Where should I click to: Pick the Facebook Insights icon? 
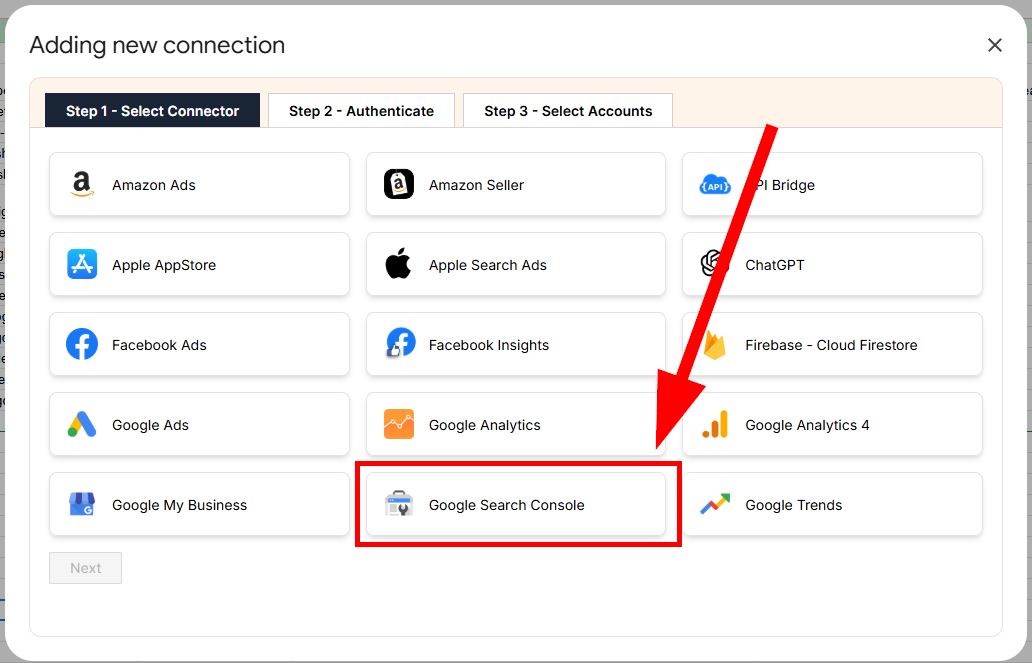click(400, 343)
